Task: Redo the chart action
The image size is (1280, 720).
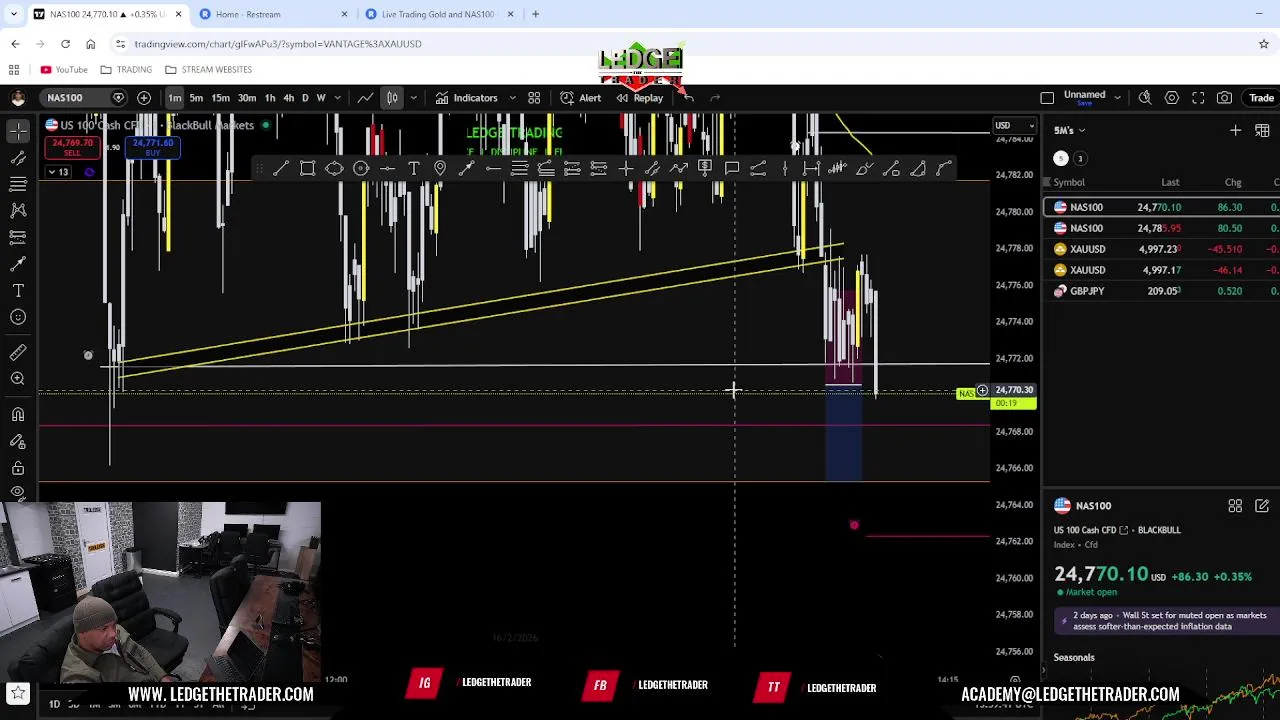Action: click(x=715, y=98)
